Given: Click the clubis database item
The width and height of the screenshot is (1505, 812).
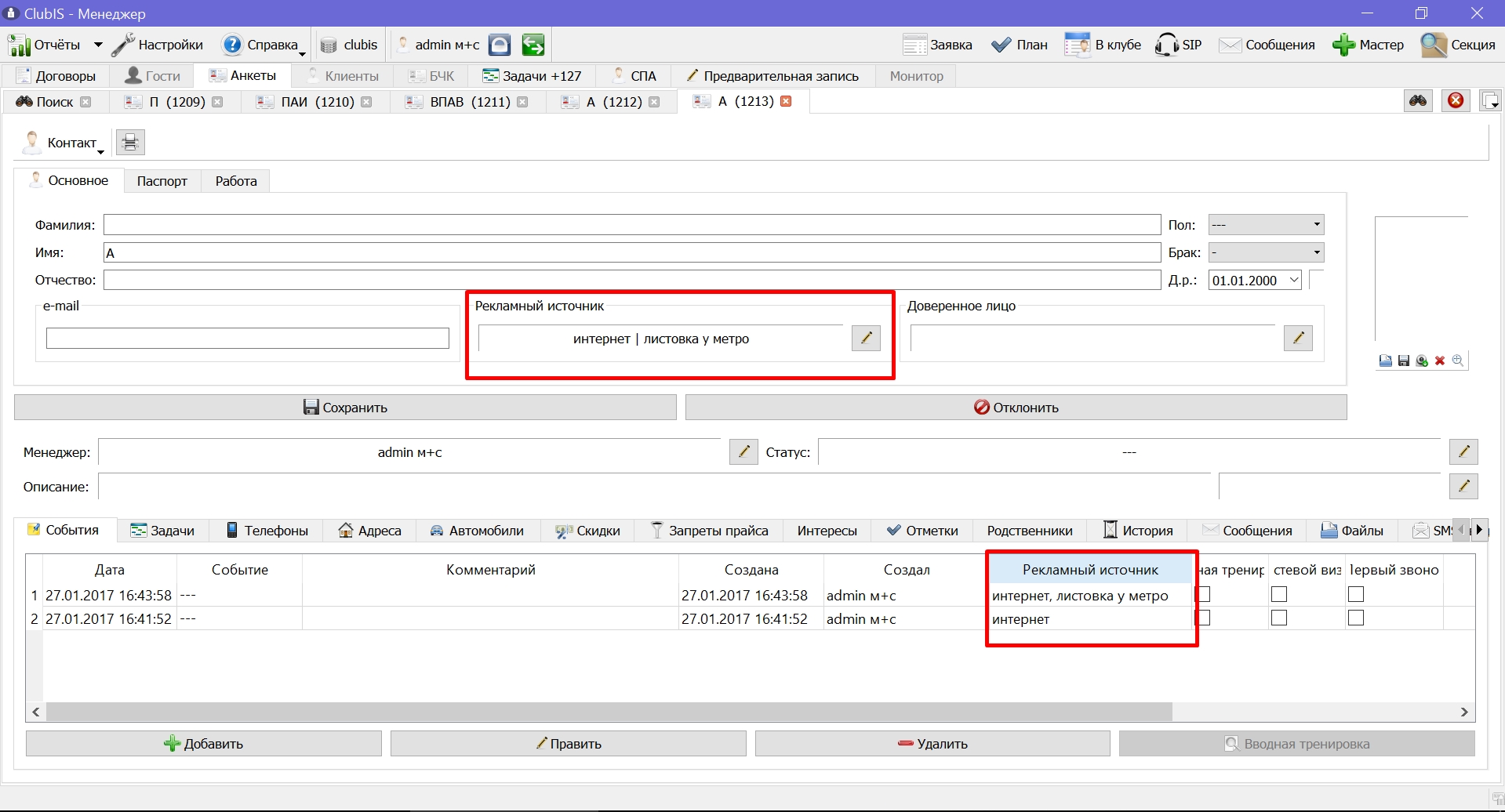Looking at the screenshot, I should click(x=350, y=45).
